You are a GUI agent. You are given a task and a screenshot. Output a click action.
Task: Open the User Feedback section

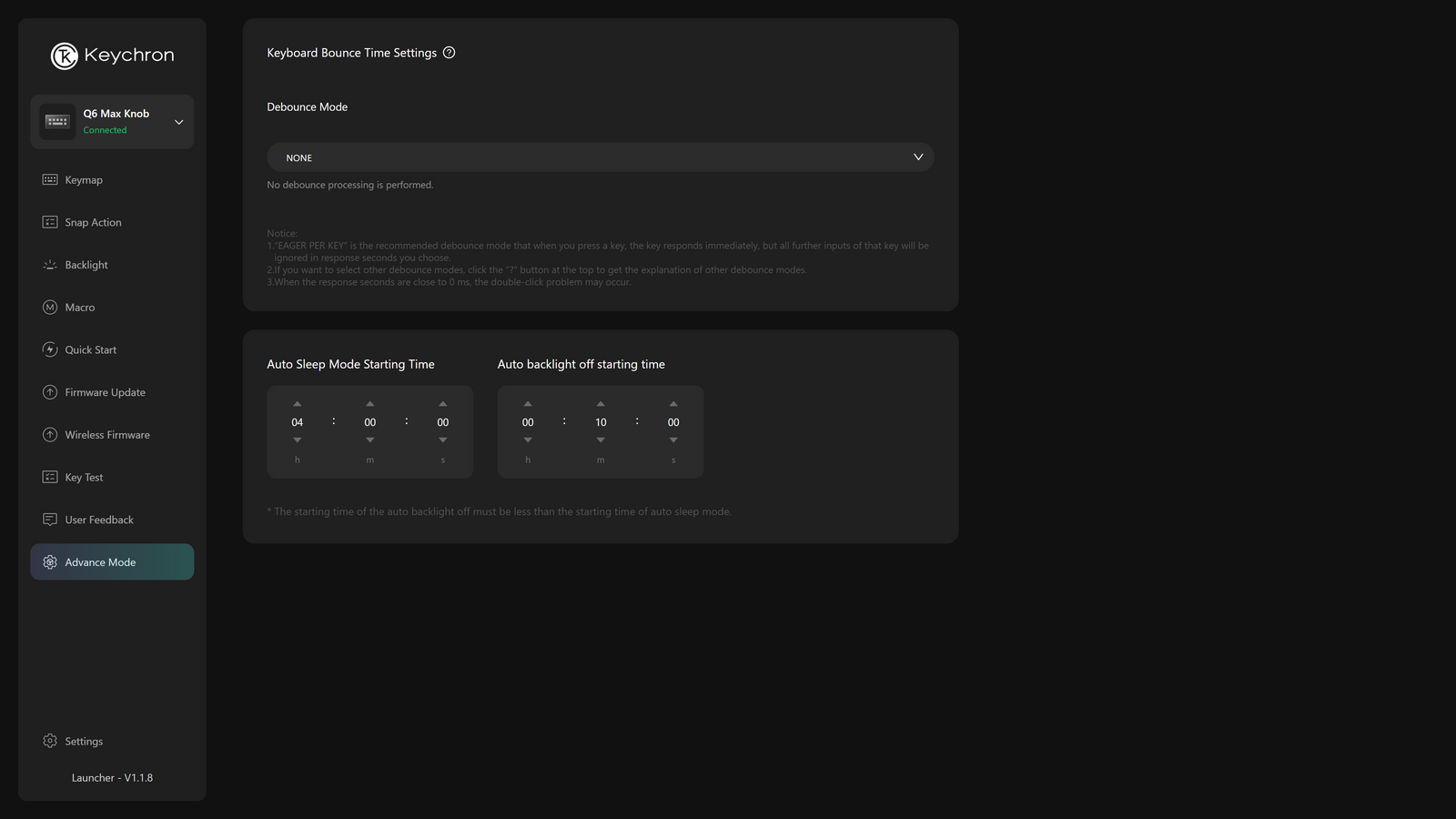pos(99,520)
